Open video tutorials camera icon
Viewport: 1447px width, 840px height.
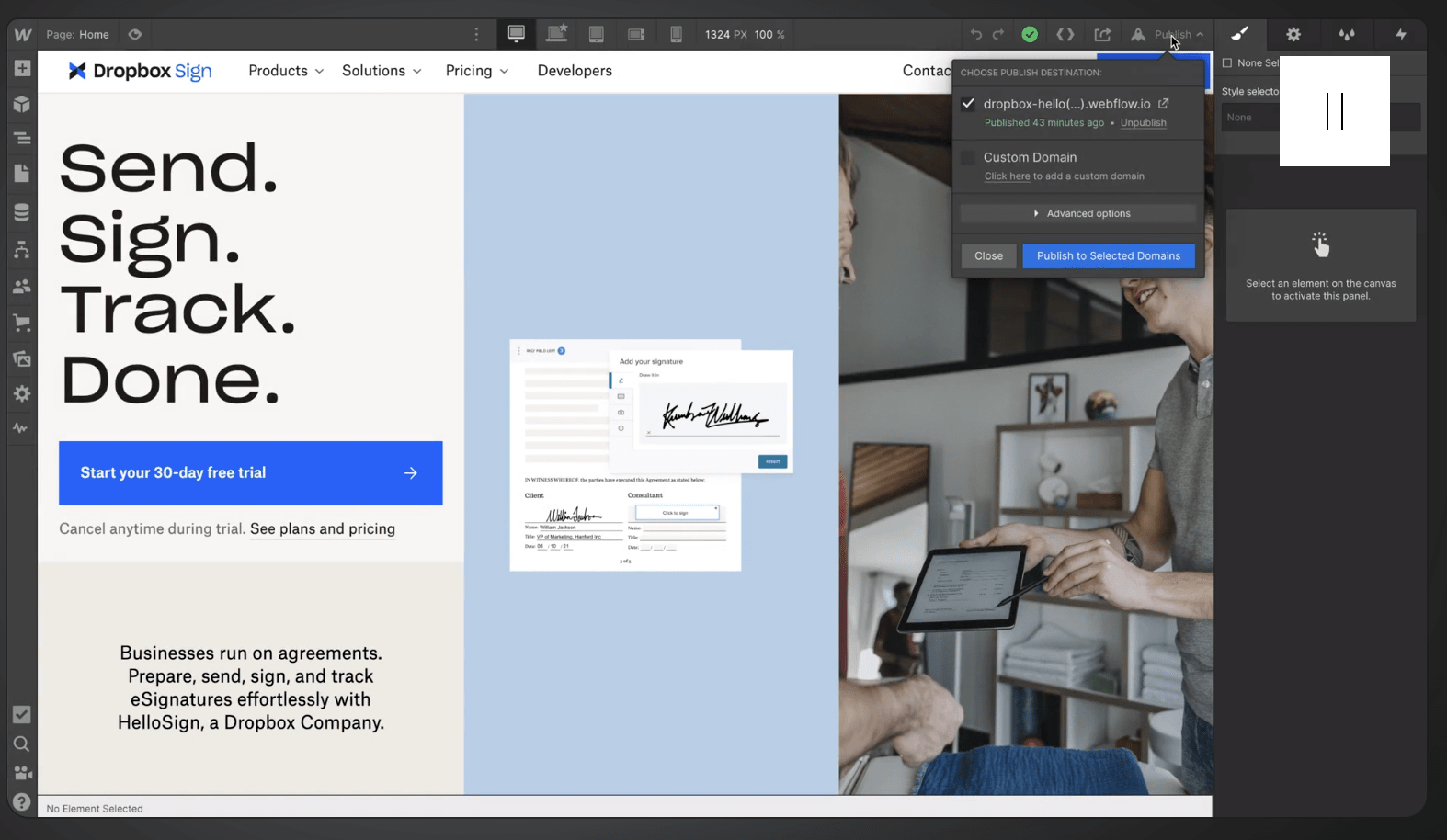[x=22, y=773]
